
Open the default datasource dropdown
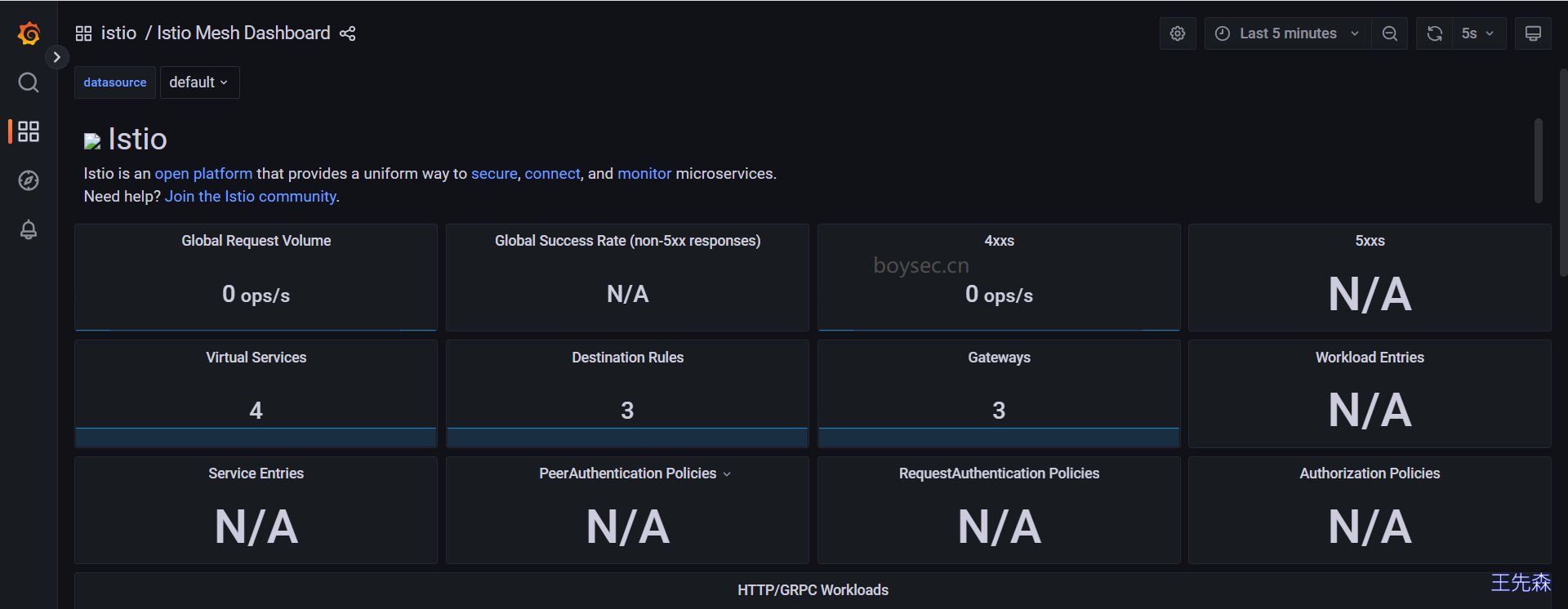(199, 82)
